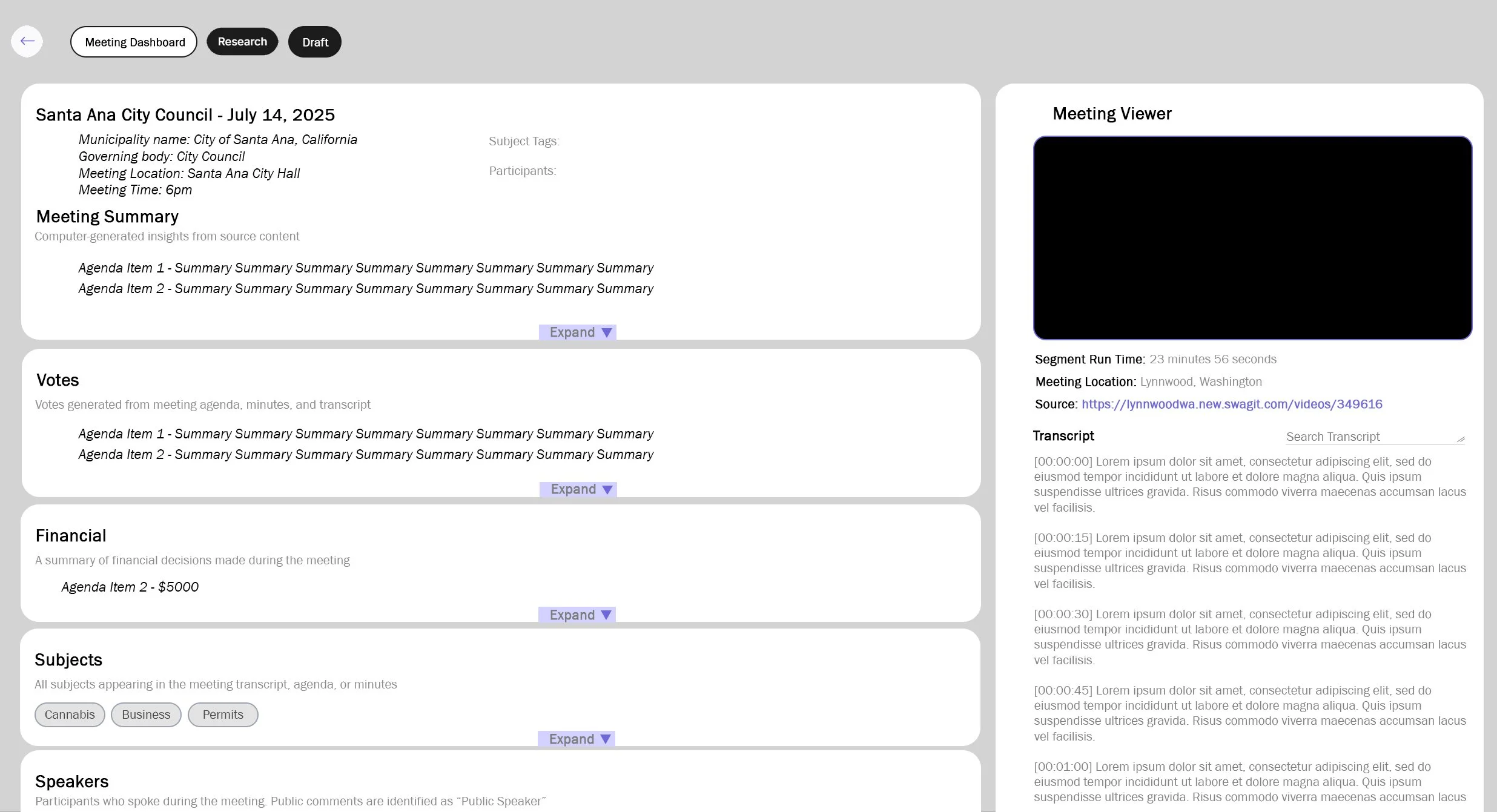Select the Permits subject tag
The image size is (1497, 812).
coord(223,715)
